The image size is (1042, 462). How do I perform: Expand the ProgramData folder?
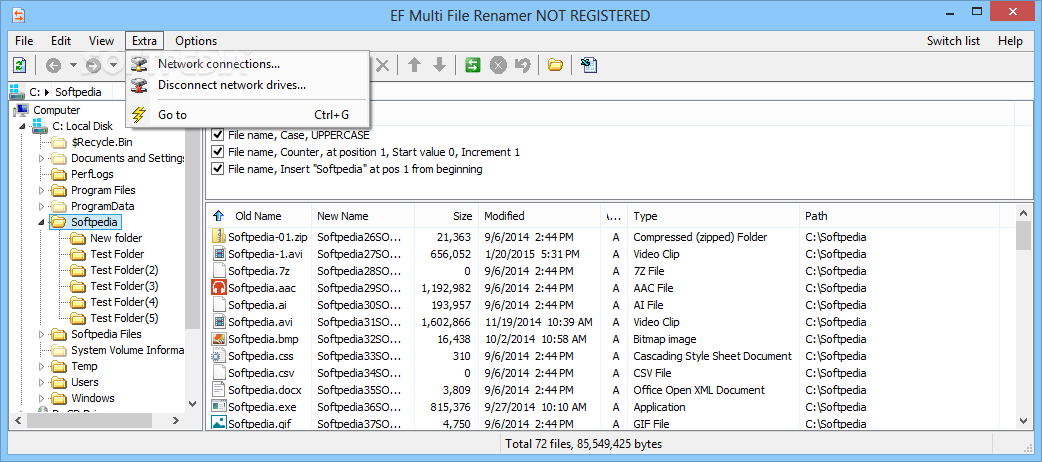[x=41, y=206]
